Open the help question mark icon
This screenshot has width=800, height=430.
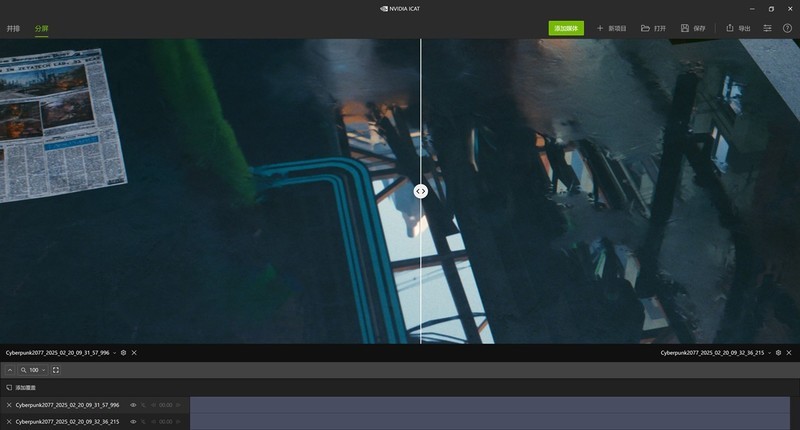click(x=787, y=28)
